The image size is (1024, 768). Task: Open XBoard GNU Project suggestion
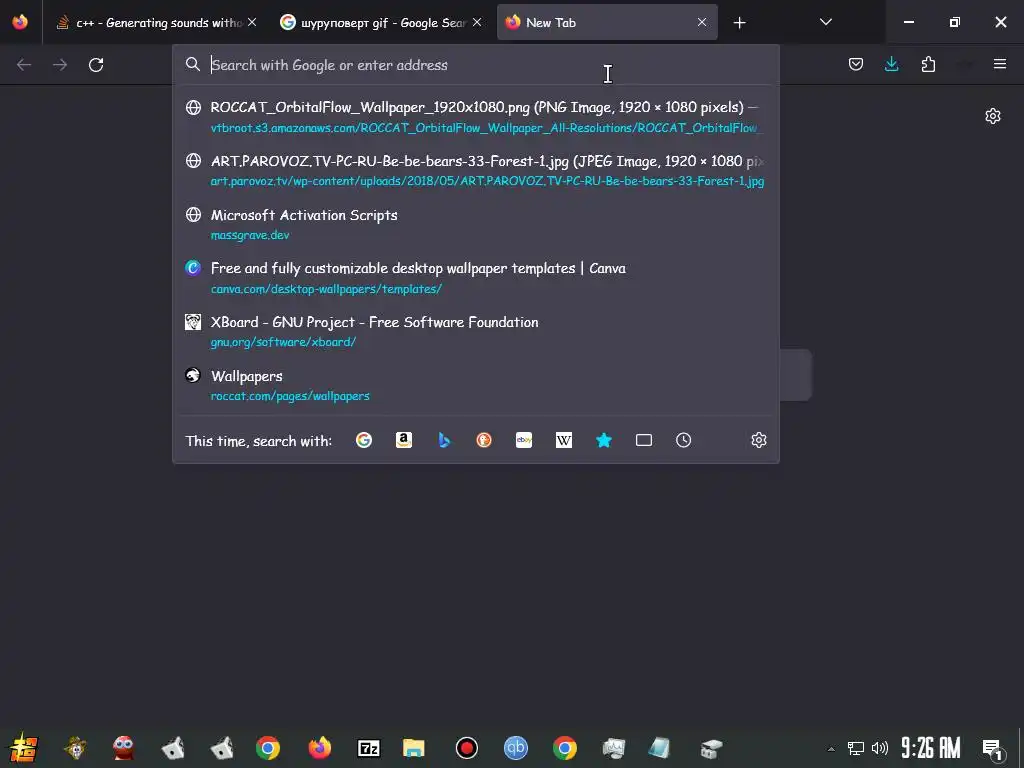click(x=475, y=331)
